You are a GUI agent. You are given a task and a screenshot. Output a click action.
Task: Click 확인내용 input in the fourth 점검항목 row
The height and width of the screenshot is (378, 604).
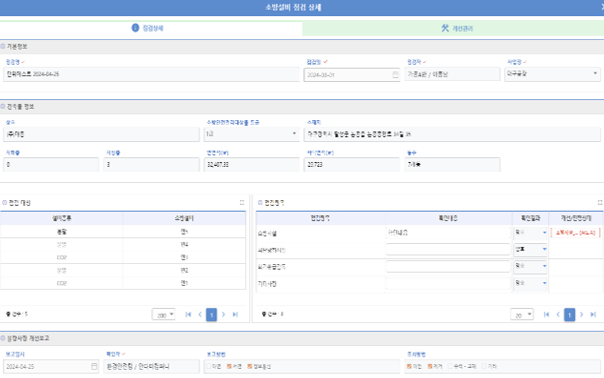(448, 283)
